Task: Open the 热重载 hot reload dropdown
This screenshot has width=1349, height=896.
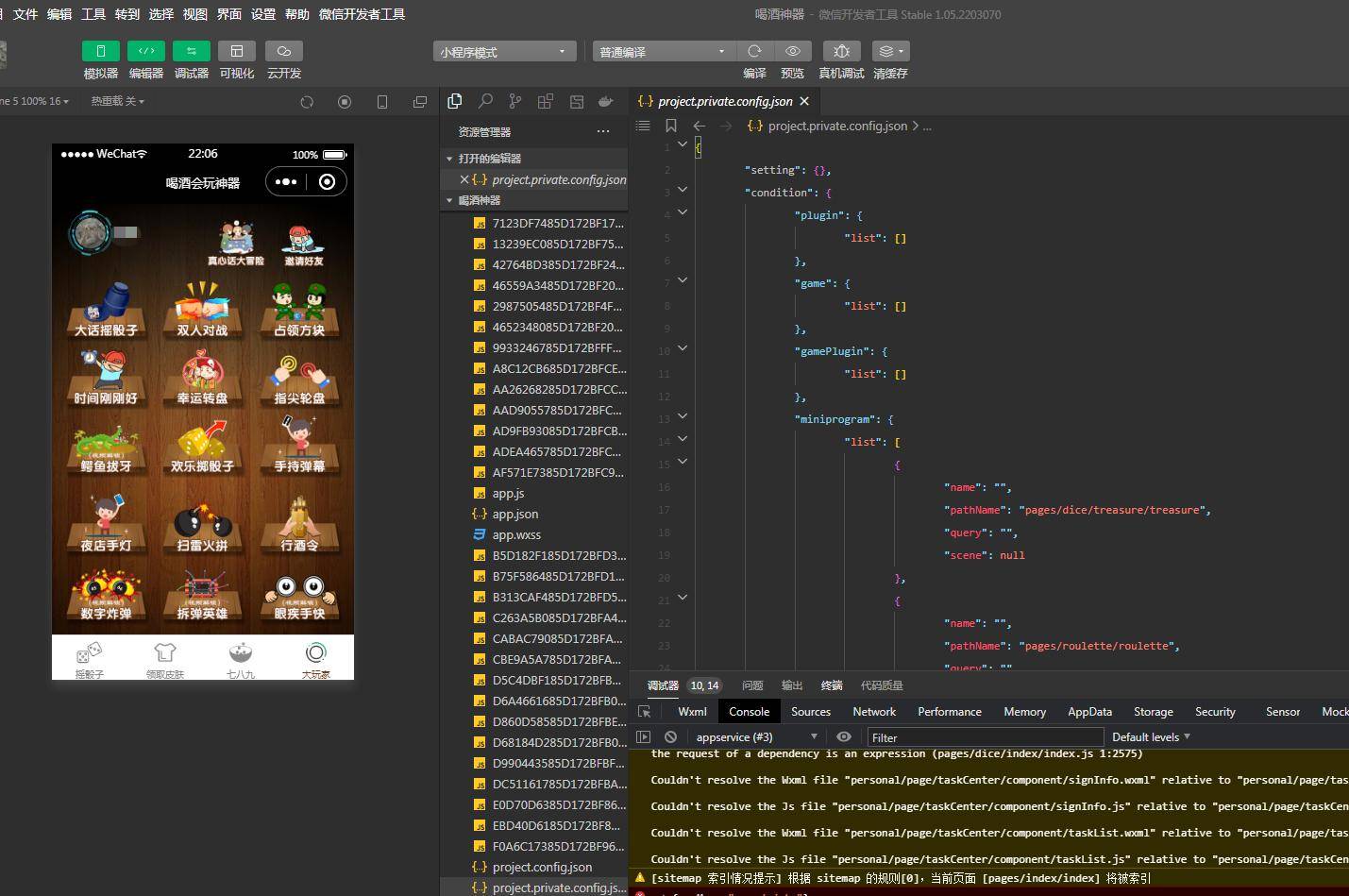Action: tap(118, 101)
